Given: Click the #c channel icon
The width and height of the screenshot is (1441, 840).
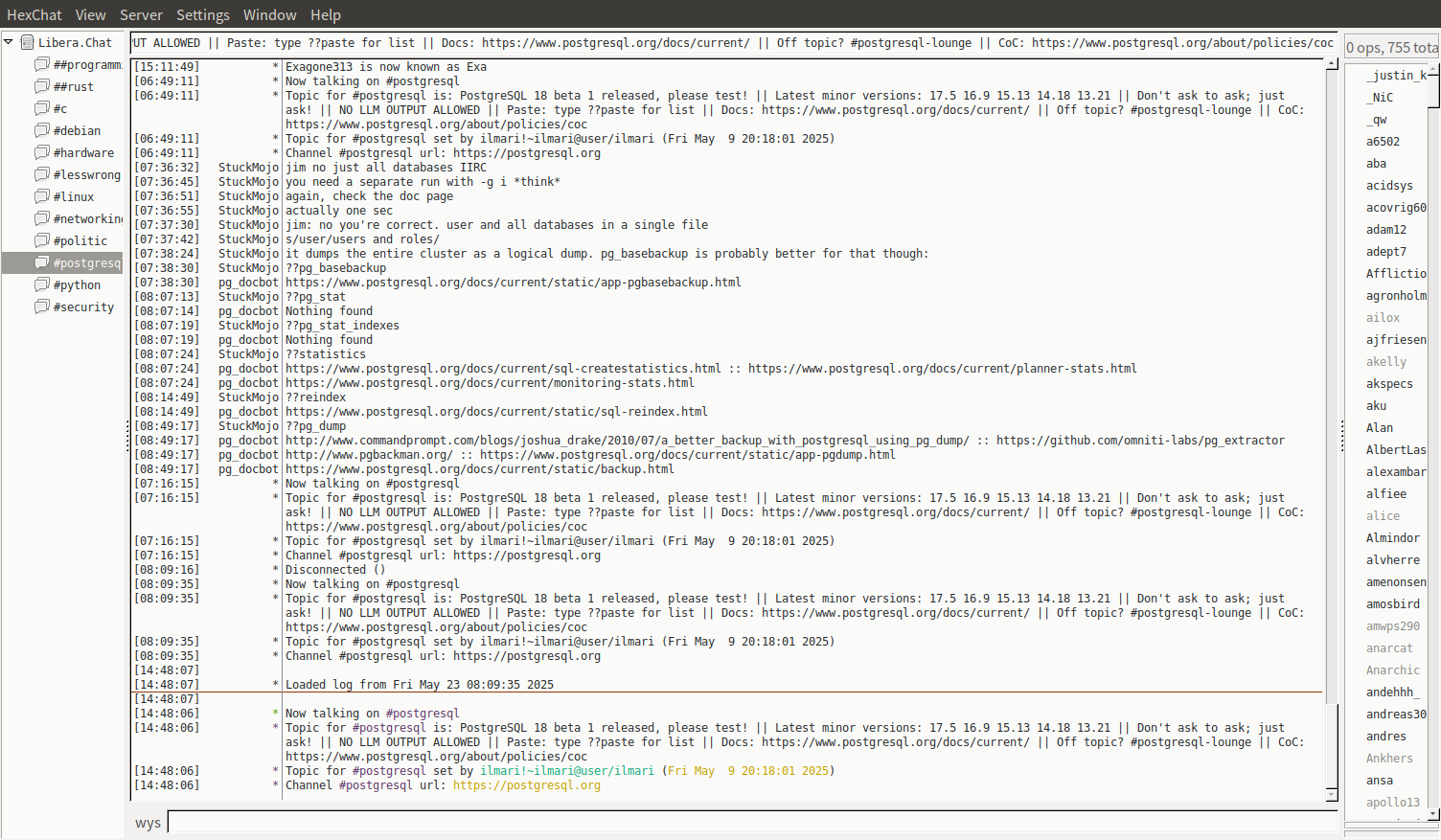Looking at the screenshot, I should [42, 108].
